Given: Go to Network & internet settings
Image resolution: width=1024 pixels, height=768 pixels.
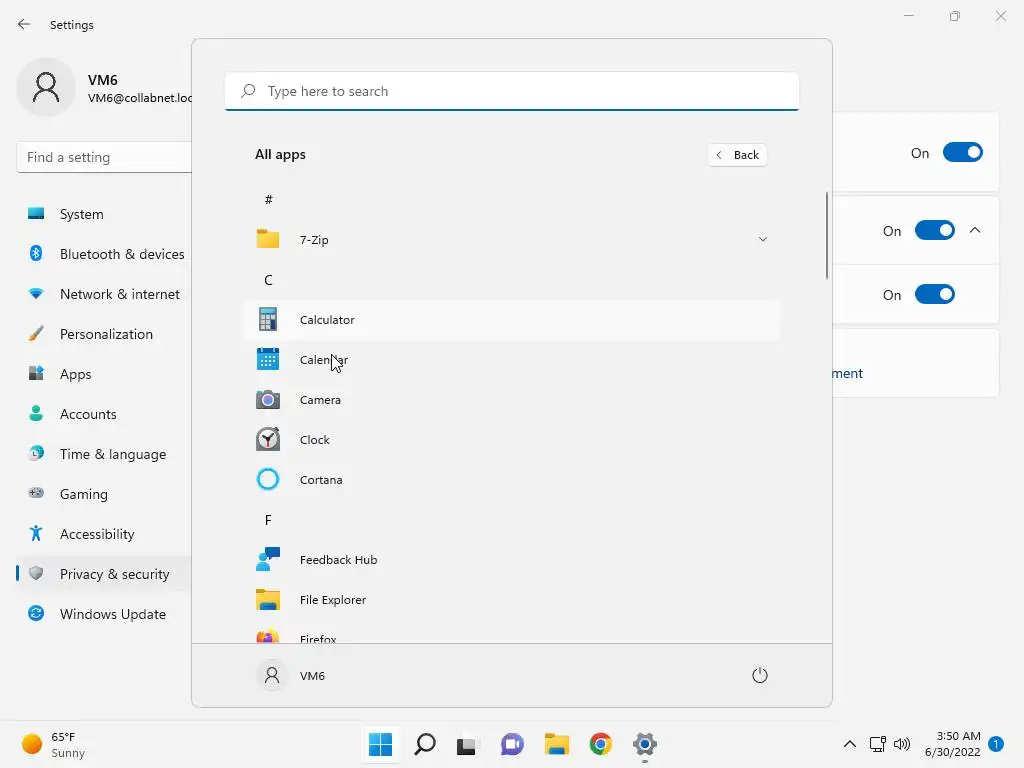Looking at the screenshot, I should click(104, 294).
